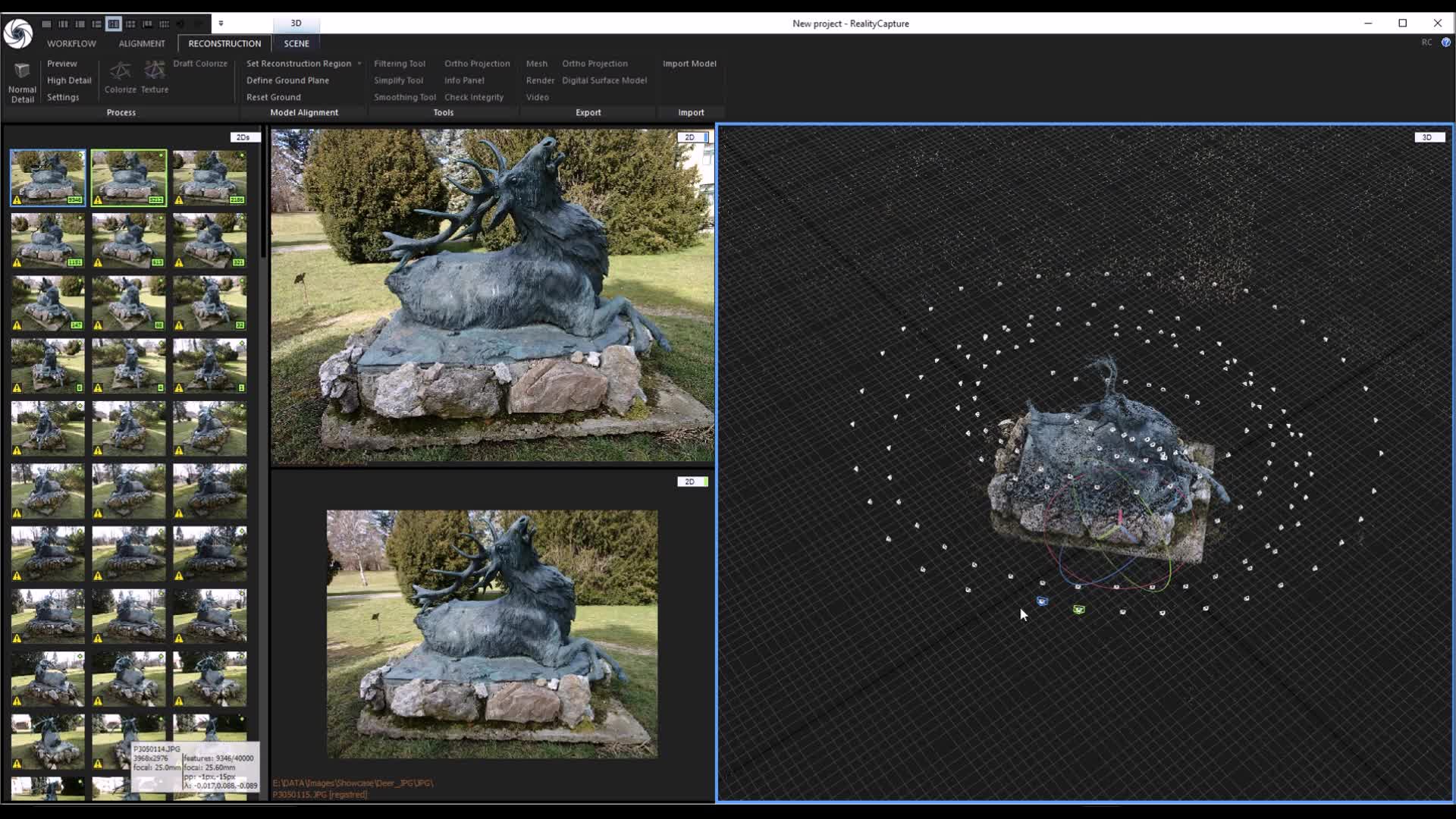Image resolution: width=1456 pixels, height=819 pixels.
Task: Select the green-highlighted second deer thumbnail
Action: point(129,177)
